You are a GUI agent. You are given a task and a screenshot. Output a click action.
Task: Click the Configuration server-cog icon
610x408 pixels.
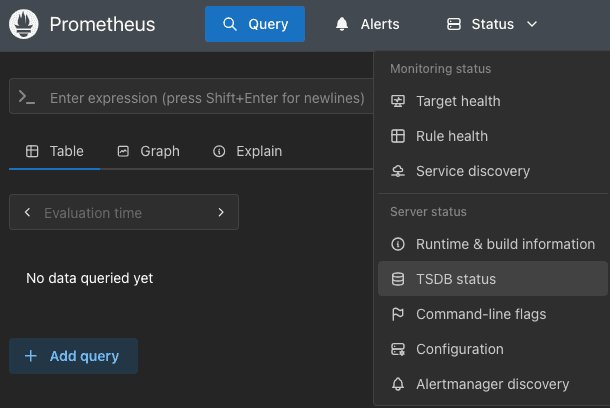(398, 349)
